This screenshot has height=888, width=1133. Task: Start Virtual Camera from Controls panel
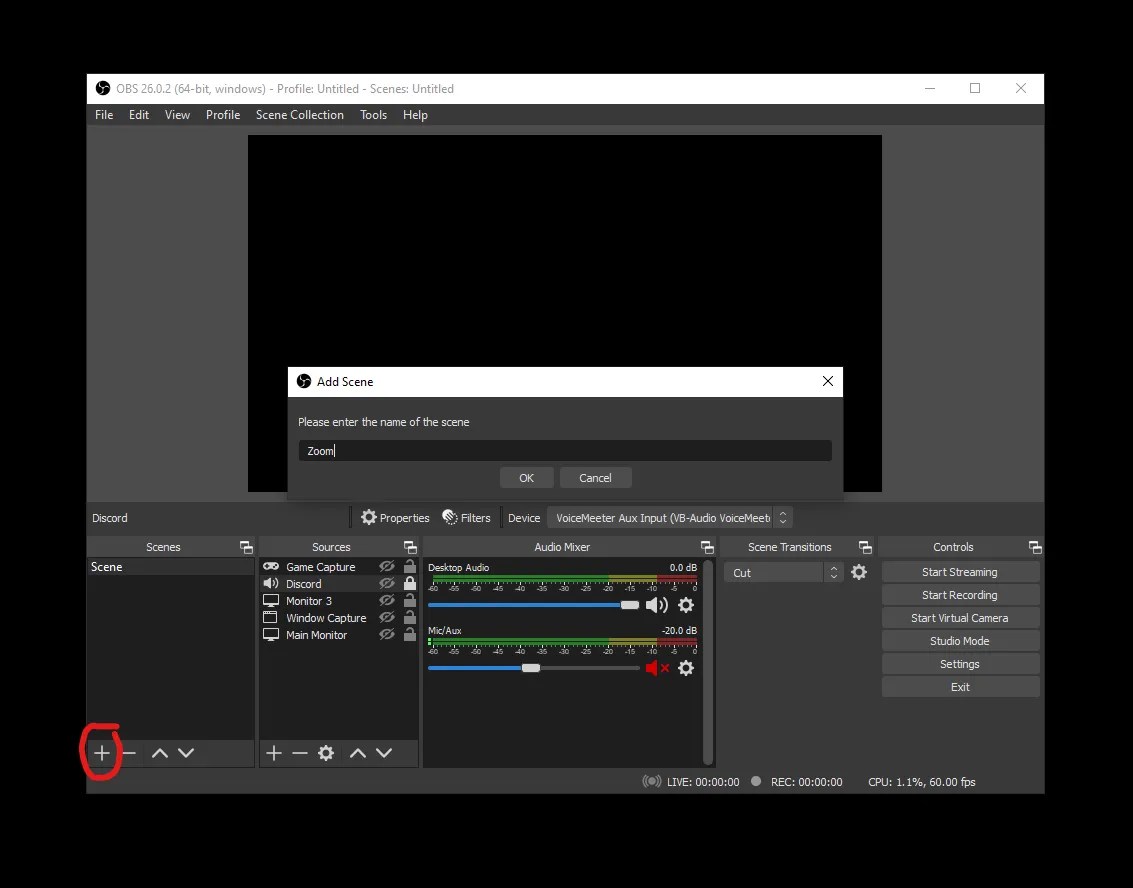[960, 617]
